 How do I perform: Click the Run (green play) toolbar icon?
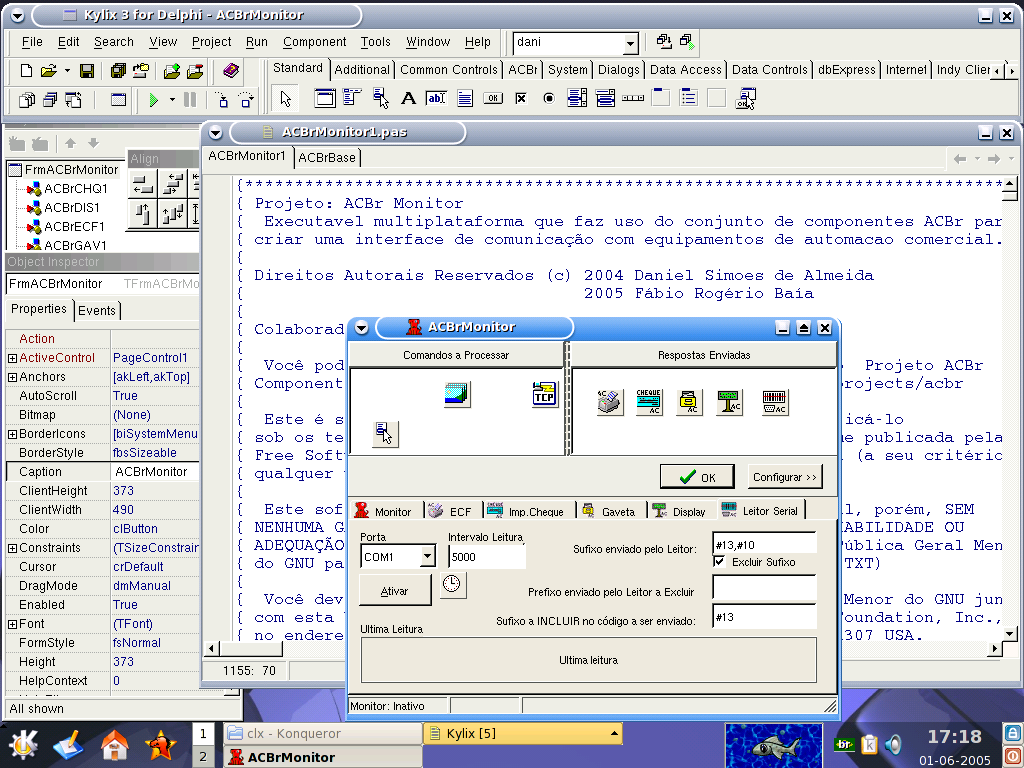(154, 100)
